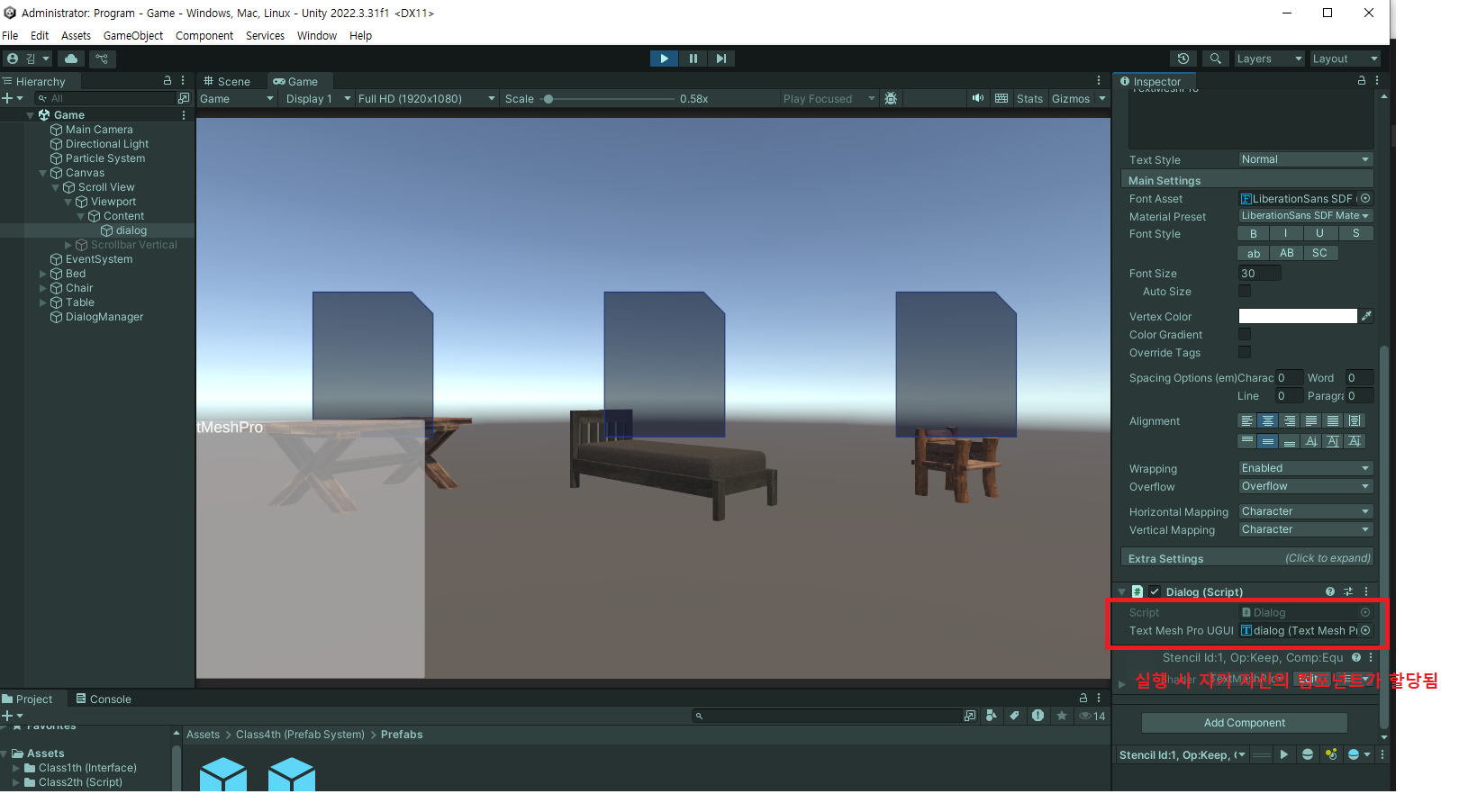Set top vertical alignment
The height and width of the screenshot is (812, 1459).
(x=1246, y=441)
